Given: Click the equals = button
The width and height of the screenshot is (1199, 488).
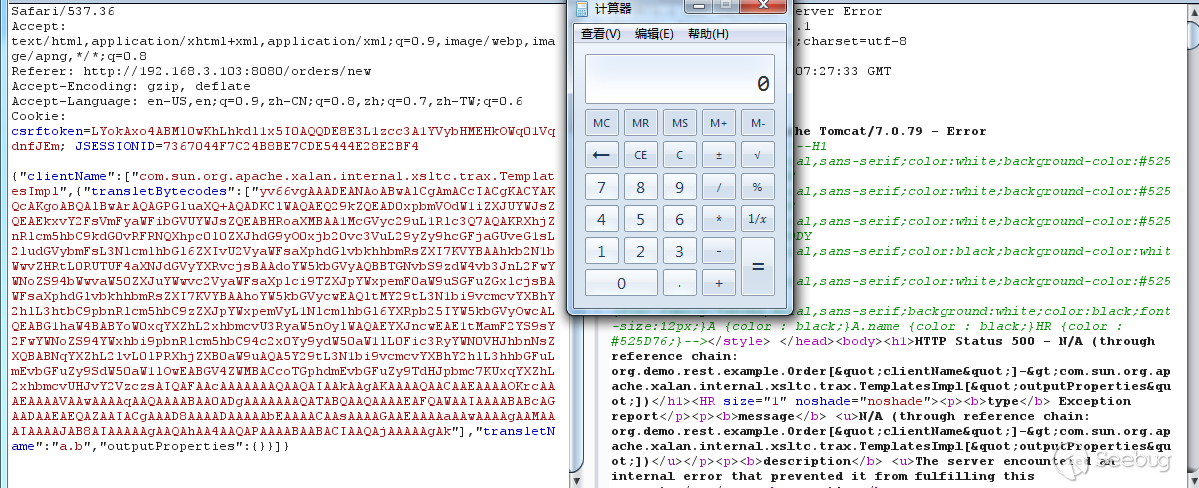Looking at the screenshot, I should coord(758,267).
